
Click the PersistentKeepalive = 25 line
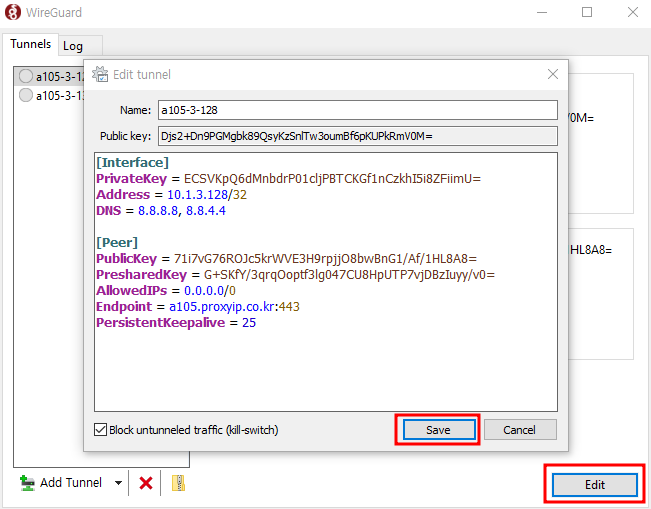click(x=176, y=323)
